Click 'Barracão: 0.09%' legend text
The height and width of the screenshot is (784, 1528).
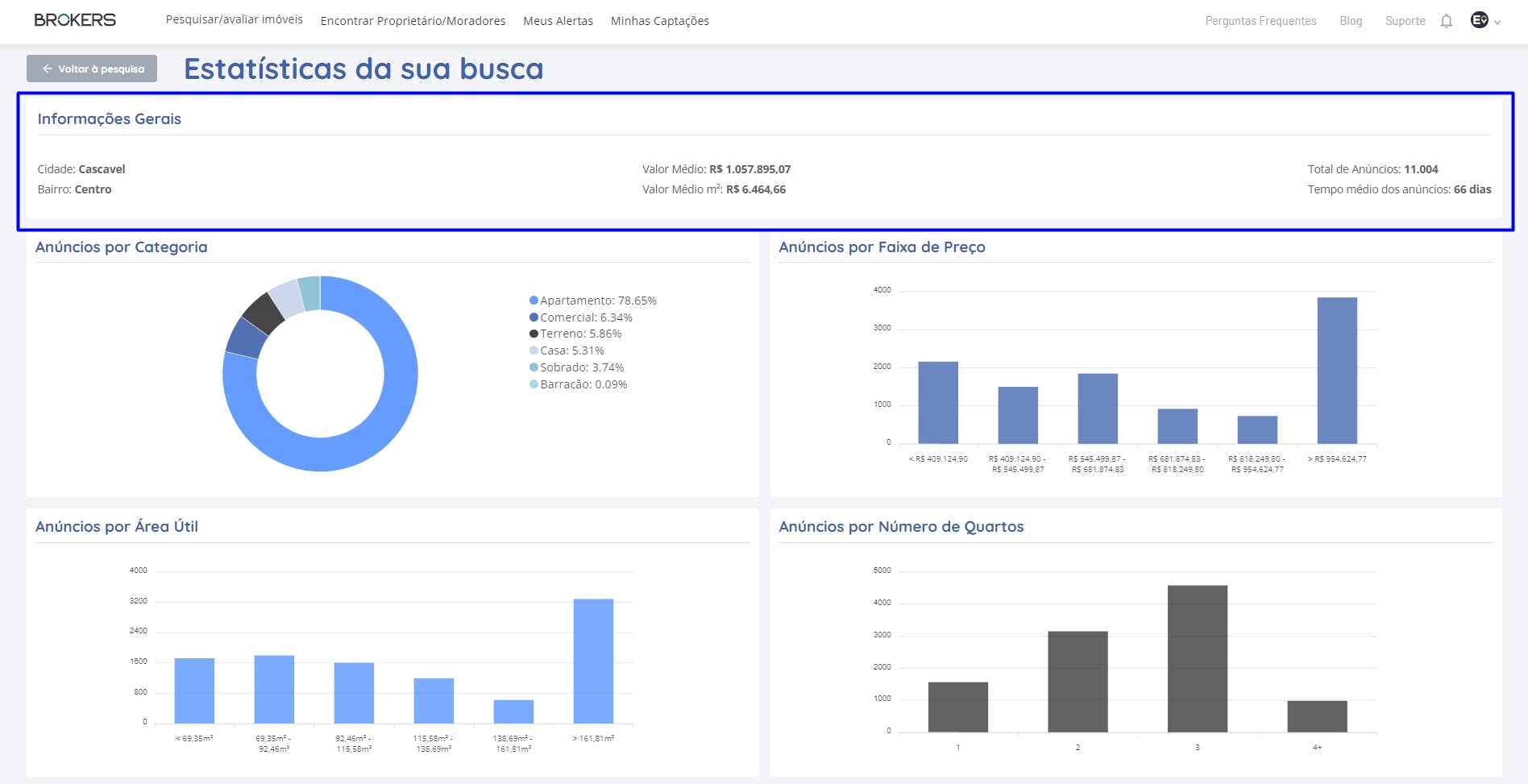point(583,384)
